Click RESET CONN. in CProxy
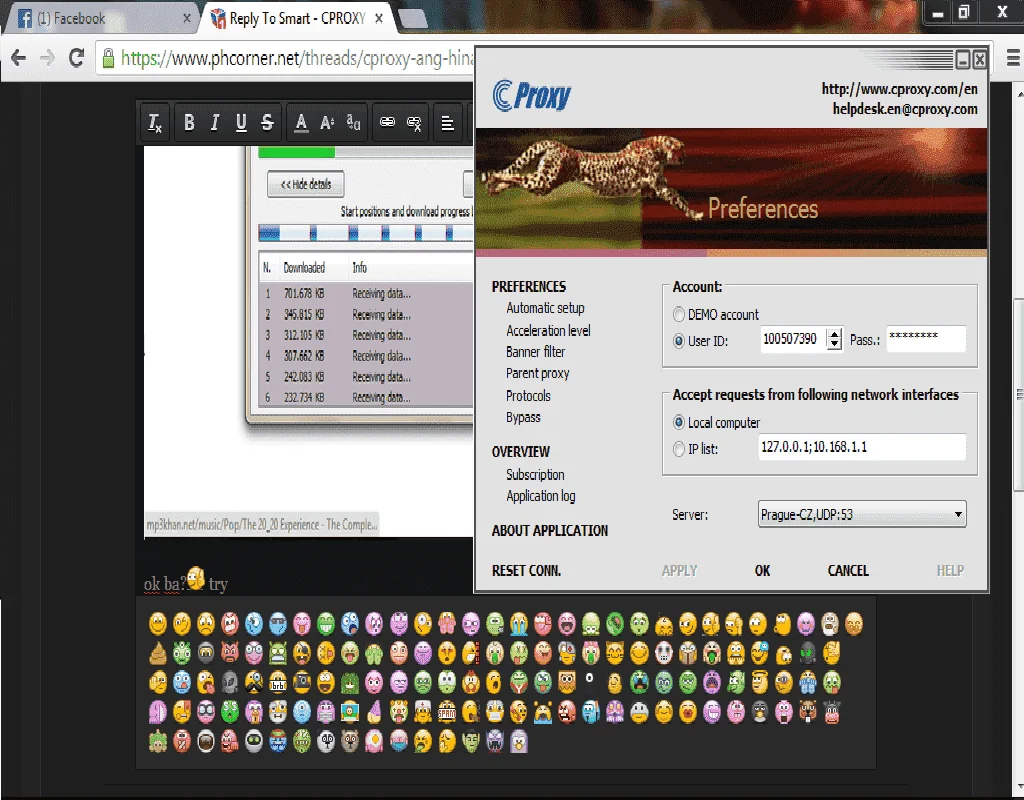This screenshot has width=1024, height=800. [526, 571]
